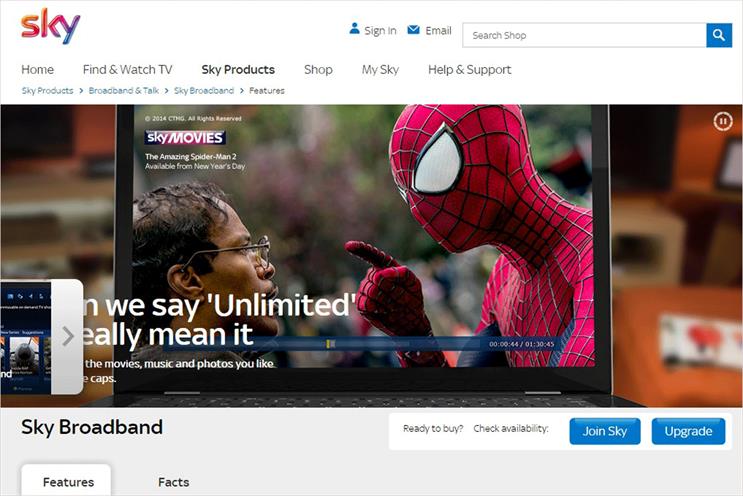Open the Email link
Image resolution: width=743 pixels, height=496 pixels.
tap(438, 31)
